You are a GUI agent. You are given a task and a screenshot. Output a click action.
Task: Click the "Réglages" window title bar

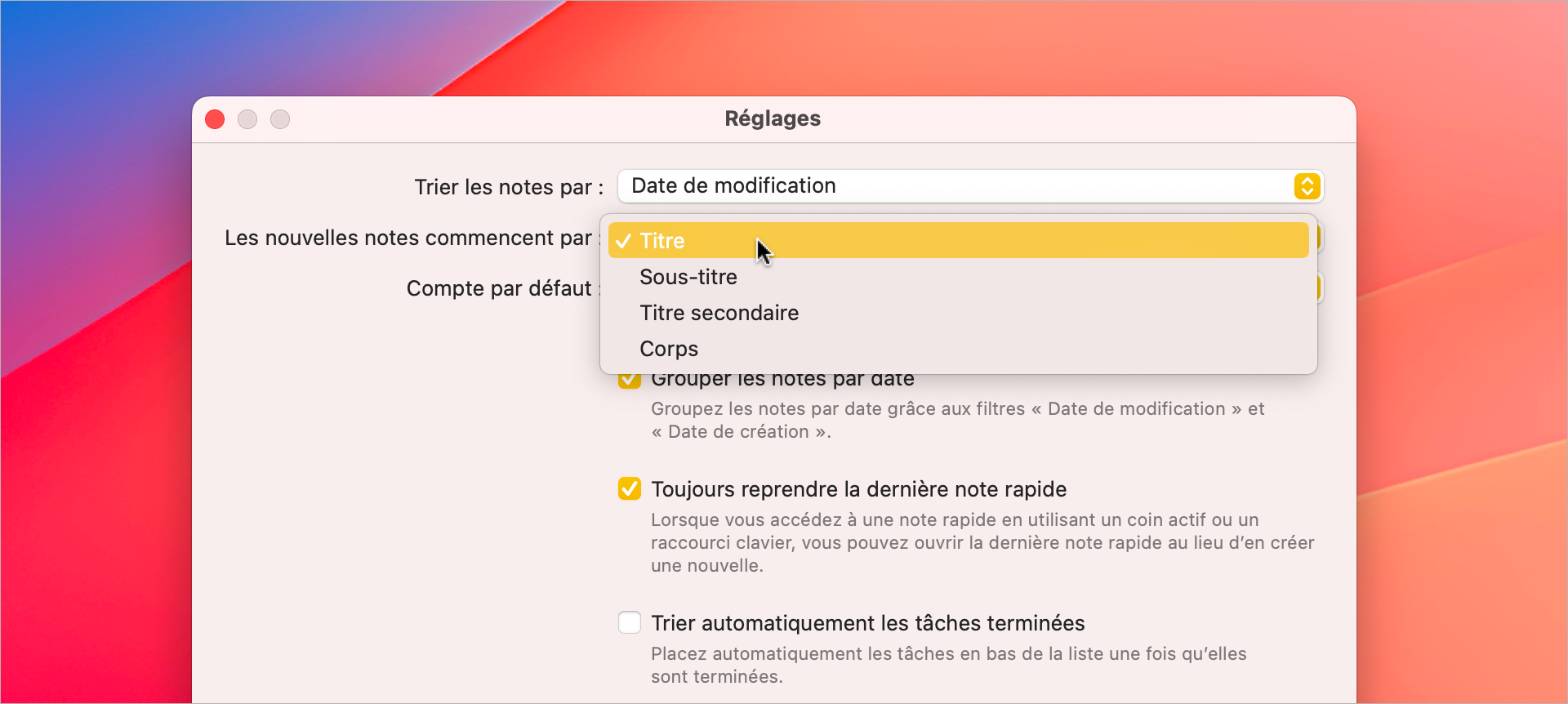pyautogui.click(x=773, y=119)
